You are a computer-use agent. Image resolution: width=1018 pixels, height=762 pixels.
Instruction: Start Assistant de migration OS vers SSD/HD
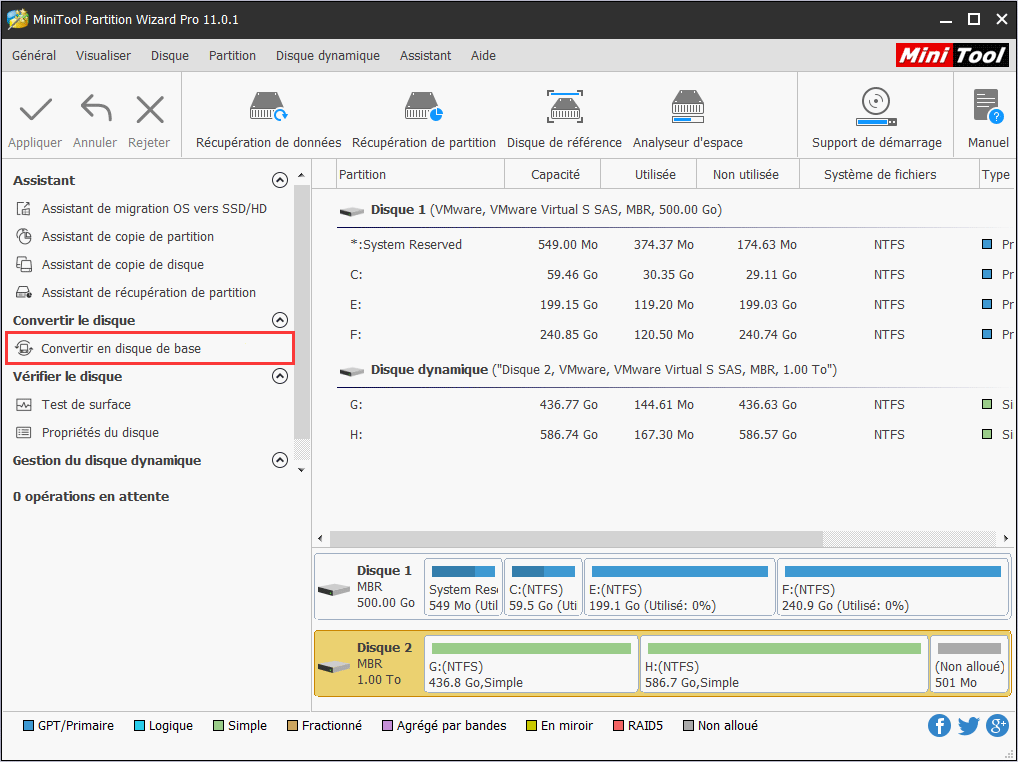click(x=154, y=209)
